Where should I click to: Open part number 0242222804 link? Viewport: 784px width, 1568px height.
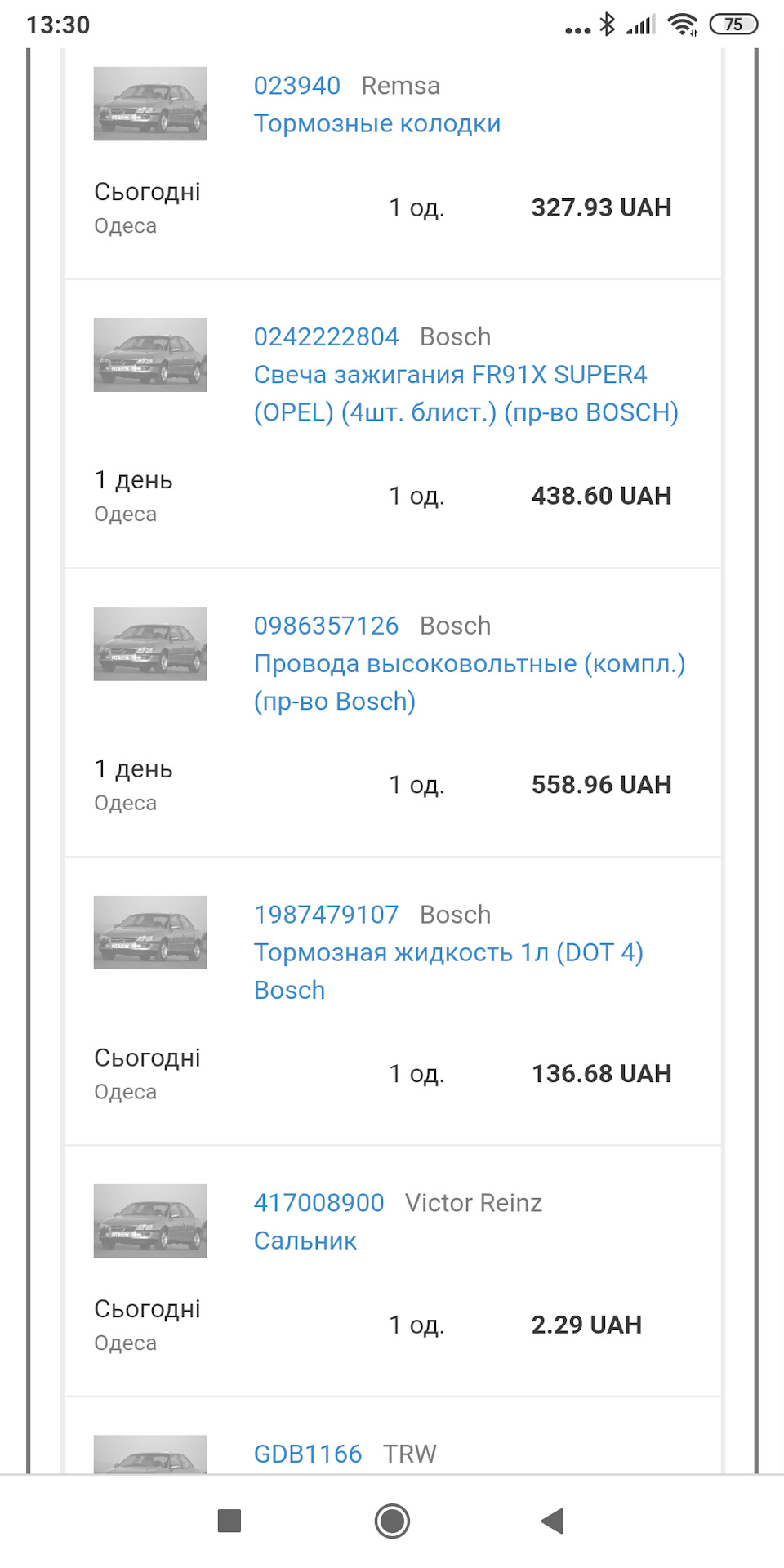point(327,336)
